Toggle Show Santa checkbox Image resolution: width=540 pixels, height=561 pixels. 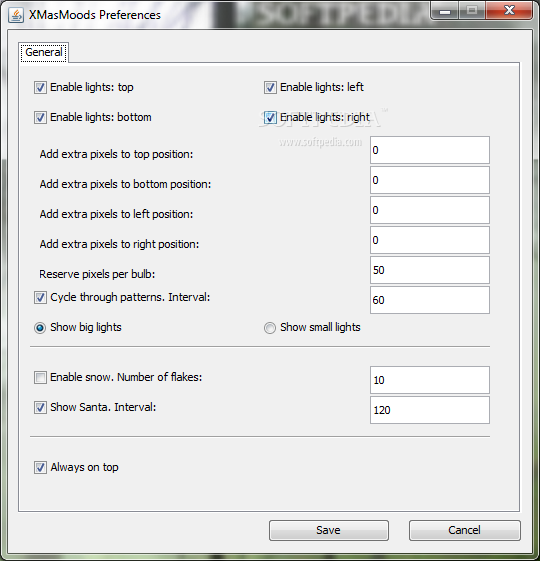(x=40, y=408)
